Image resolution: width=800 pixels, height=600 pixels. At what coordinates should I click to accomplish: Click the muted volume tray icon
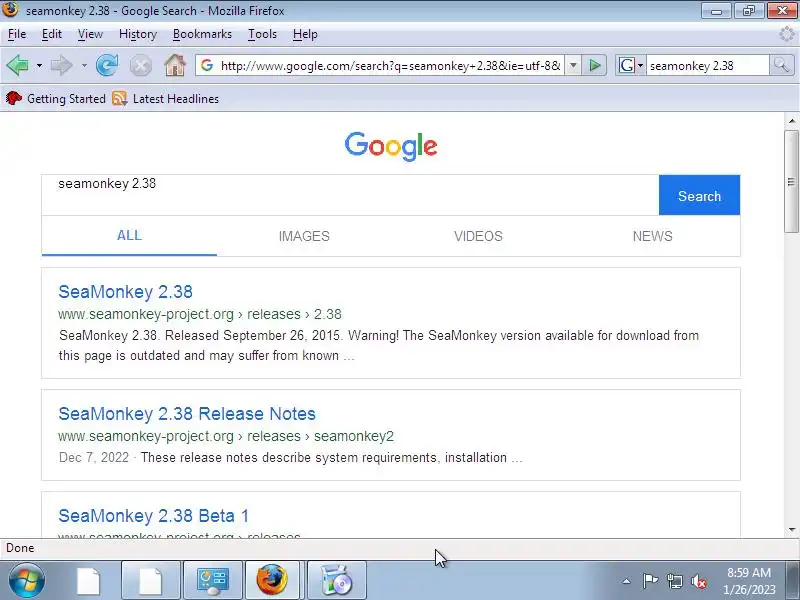coord(699,581)
